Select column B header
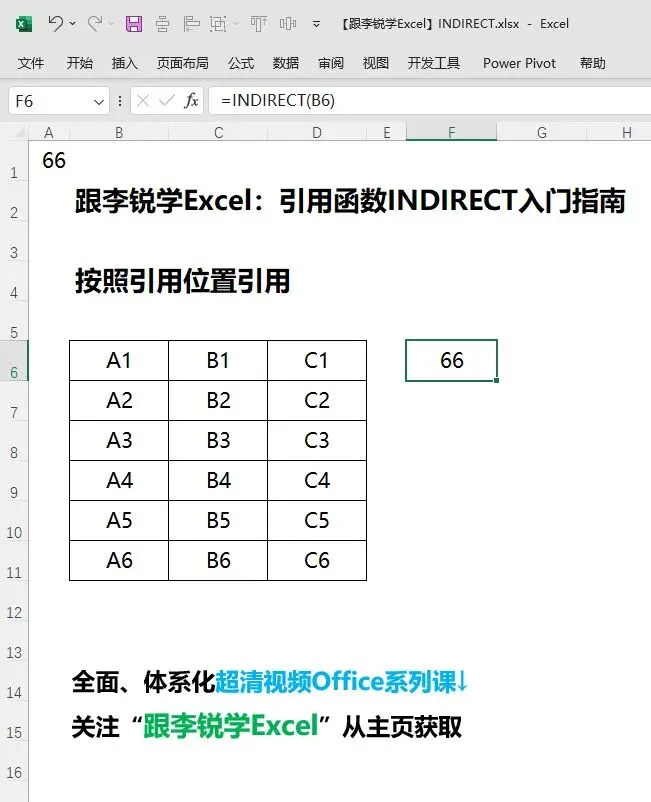651x802 pixels. [119, 133]
